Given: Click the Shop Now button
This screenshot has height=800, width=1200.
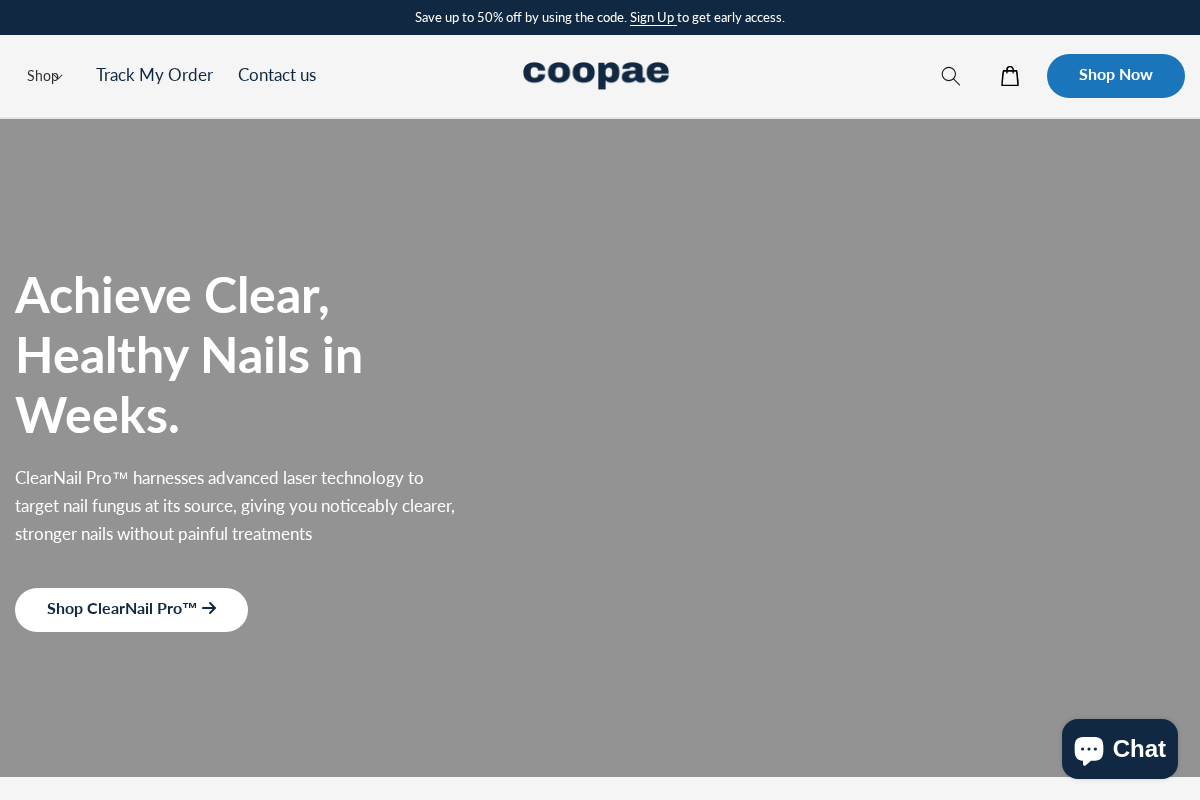Looking at the screenshot, I should [x=1115, y=76].
